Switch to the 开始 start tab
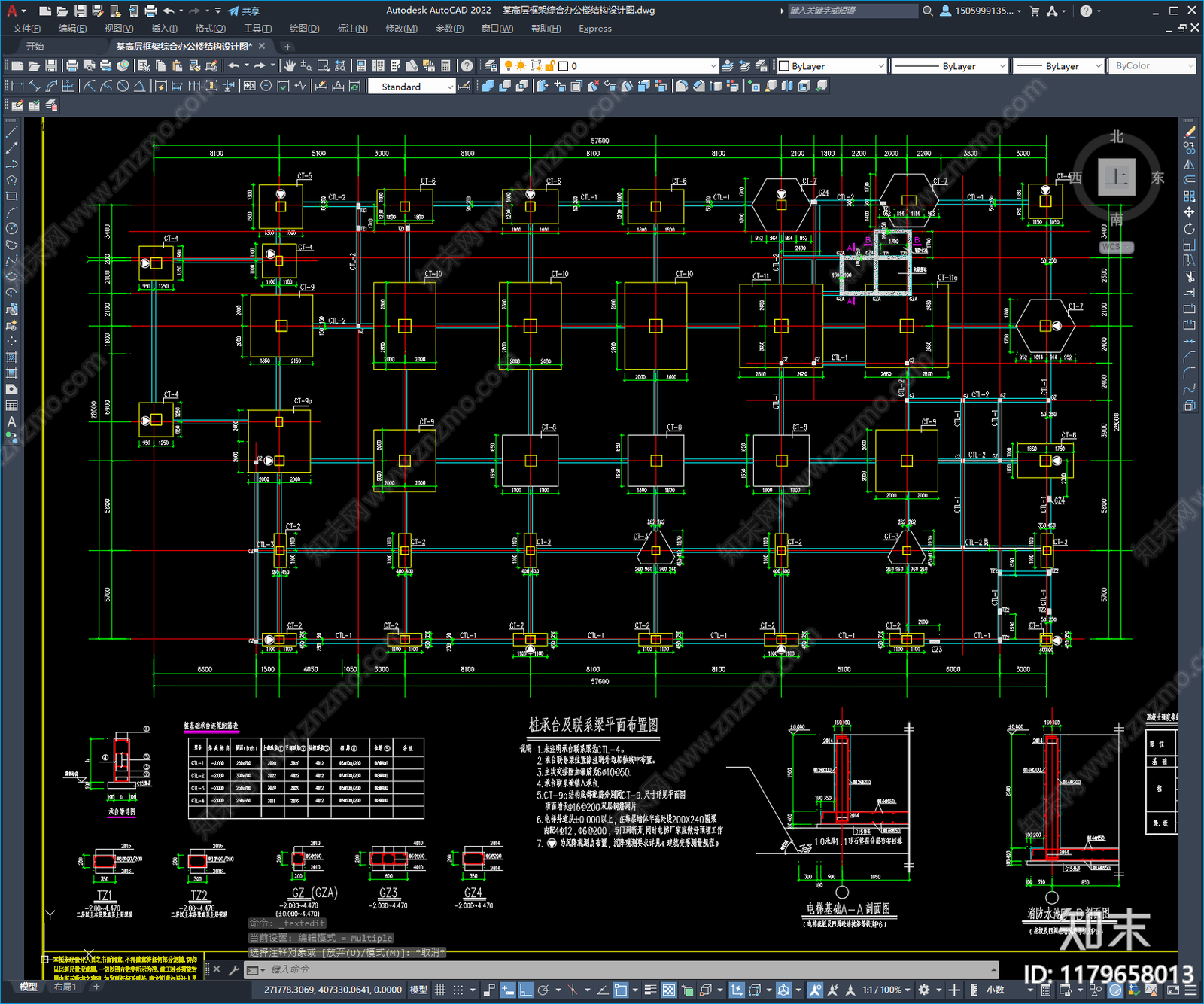The width and height of the screenshot is (1204, 1004). pyautogui.click(x=35, y=47)
